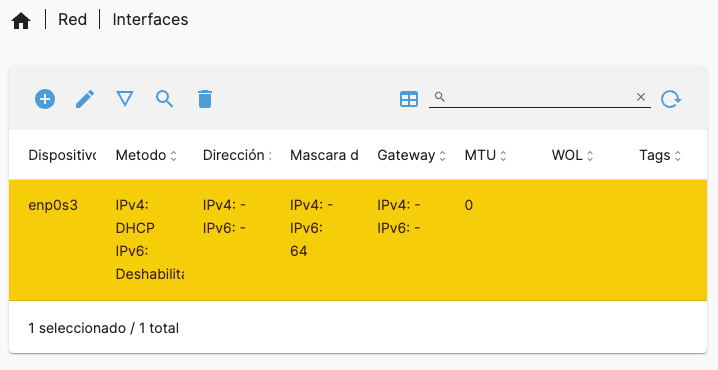Click the Dispositivo column header

click(62, 155)
